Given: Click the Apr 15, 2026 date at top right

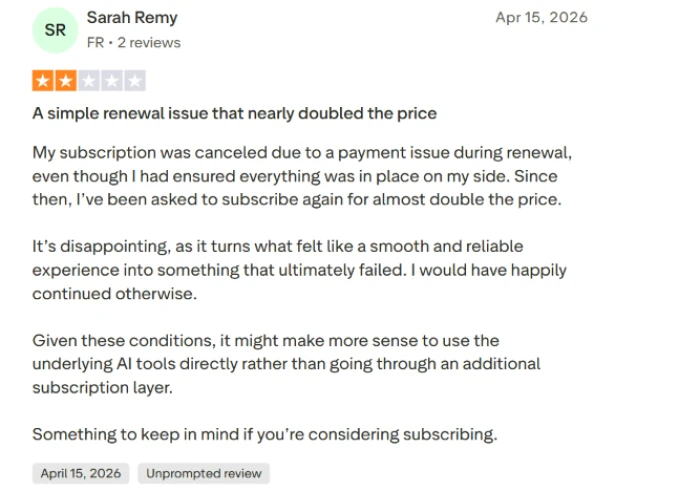Looking at the screenshot, I should (x=542, y=17).
